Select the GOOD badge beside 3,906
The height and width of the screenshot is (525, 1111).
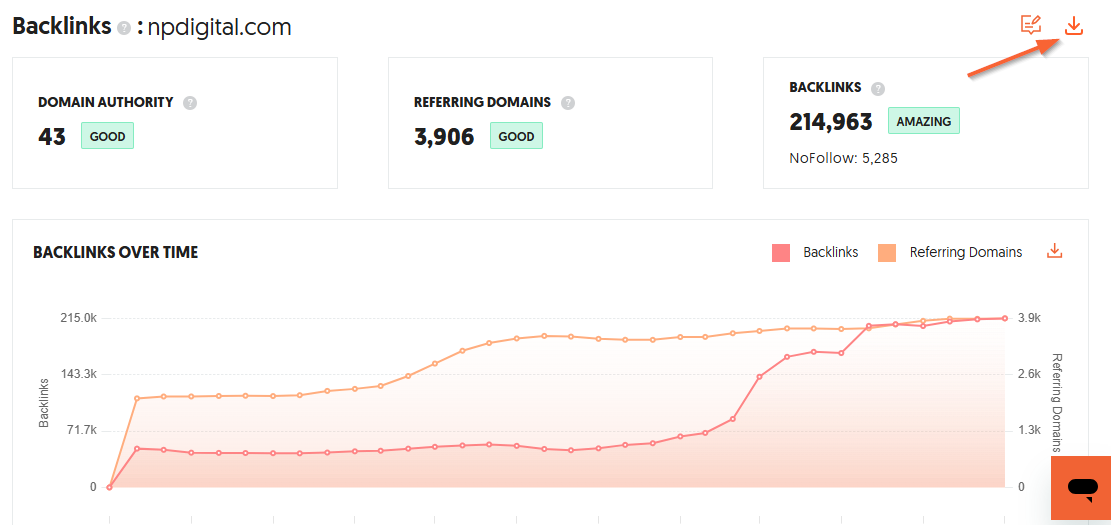(x=517, y=136)
